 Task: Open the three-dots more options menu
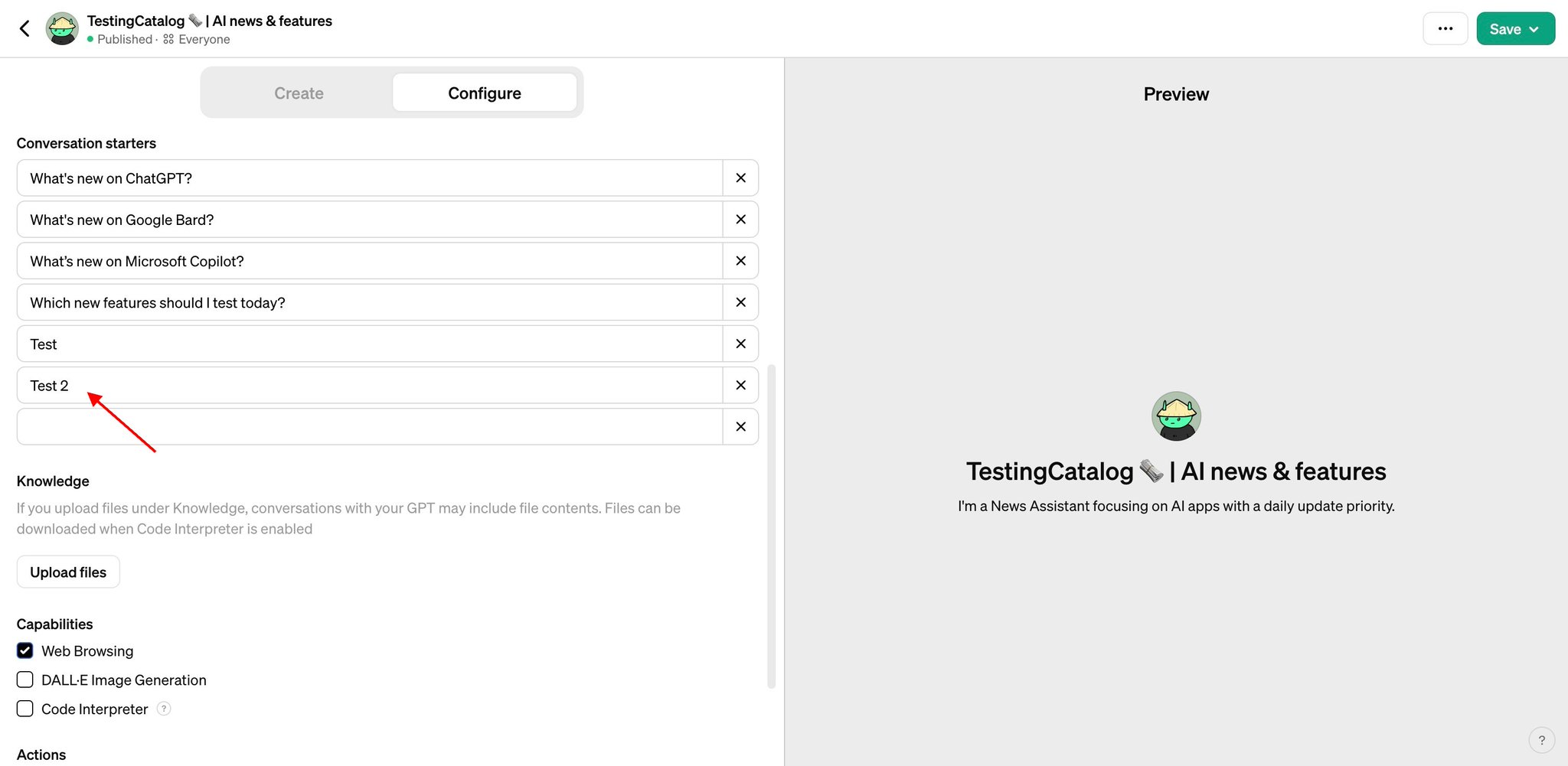click(1445, 29)
